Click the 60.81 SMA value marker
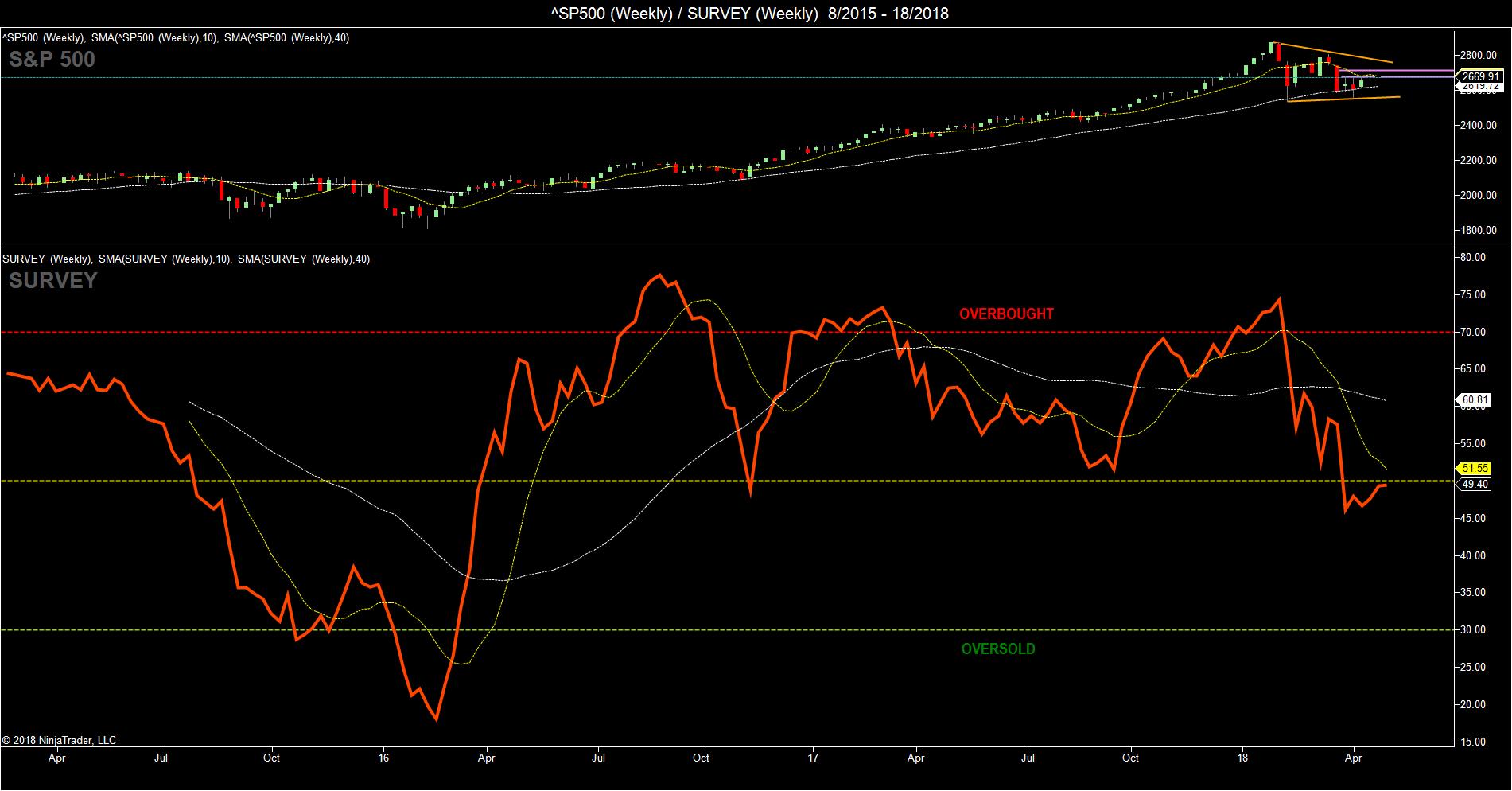The image size is (1512, 791). click(1475, 399)
